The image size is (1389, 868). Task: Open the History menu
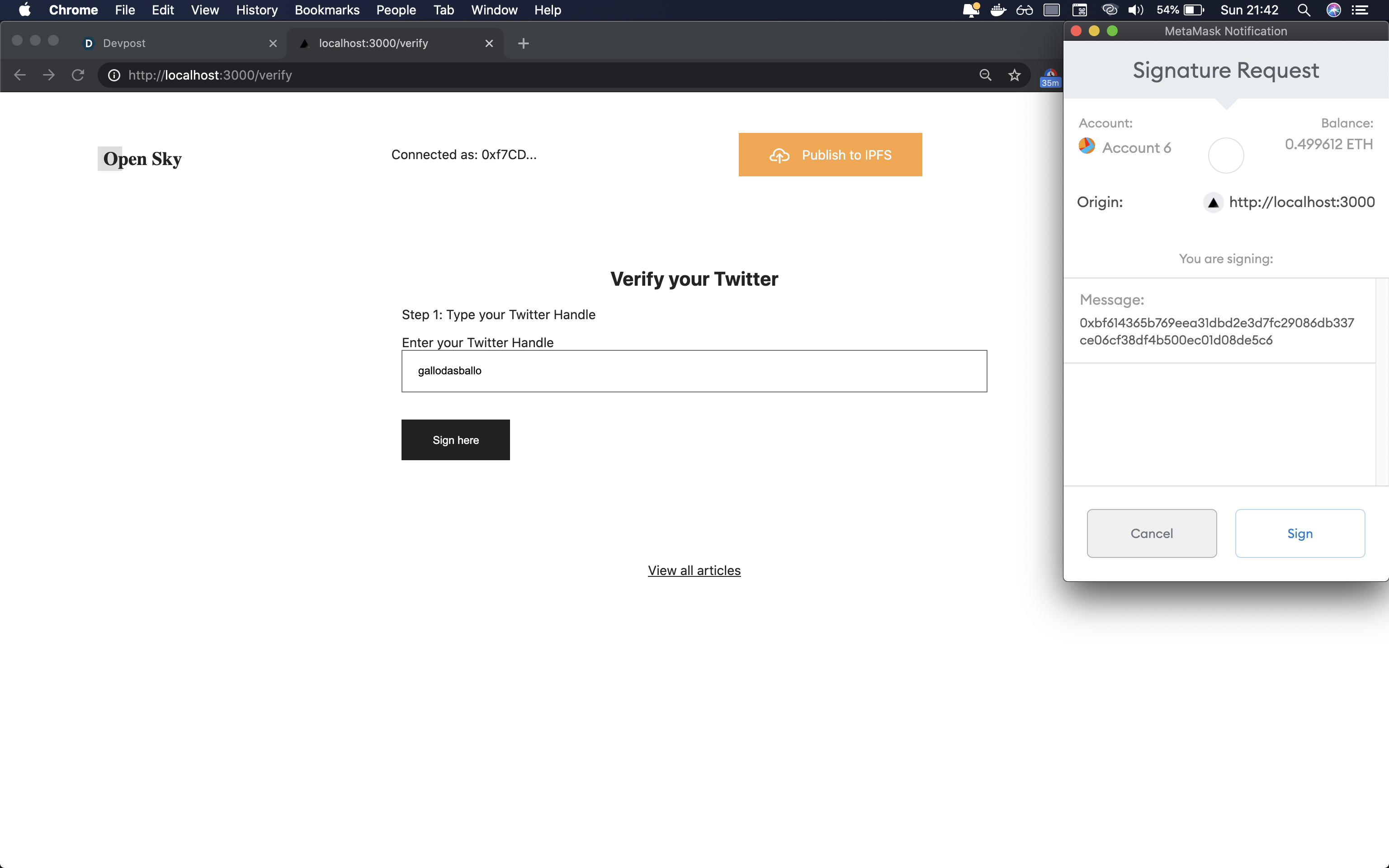[x=256, y=10]
